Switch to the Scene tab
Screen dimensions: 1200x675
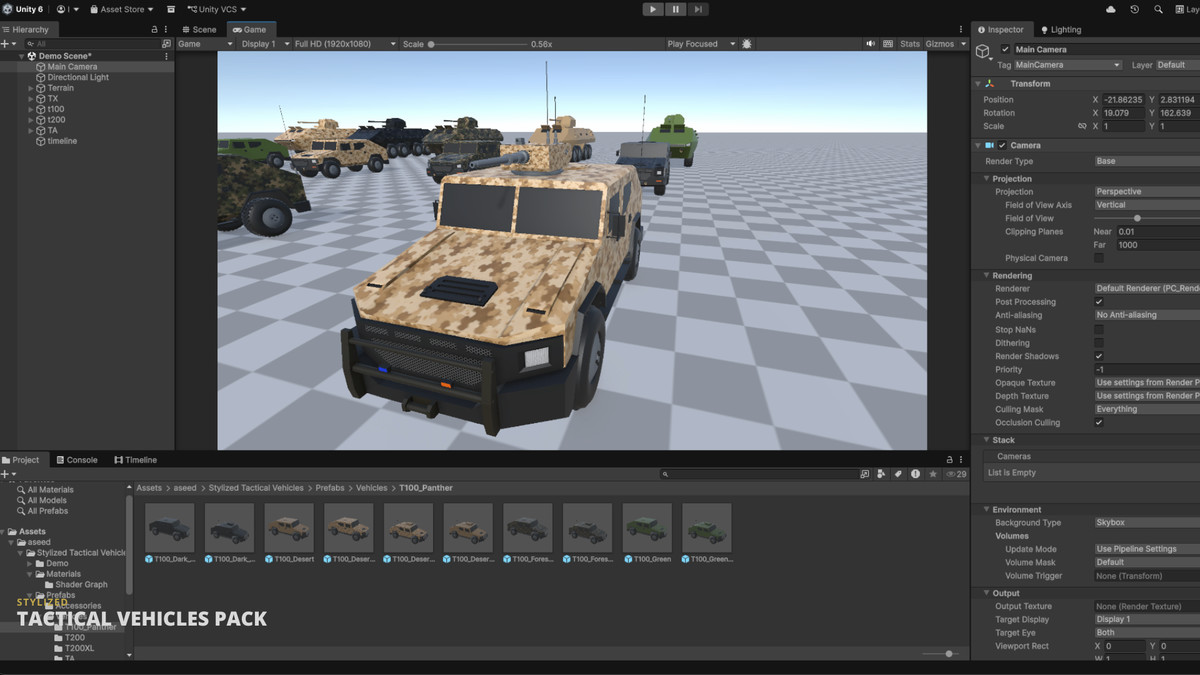(x=198, y=30)
